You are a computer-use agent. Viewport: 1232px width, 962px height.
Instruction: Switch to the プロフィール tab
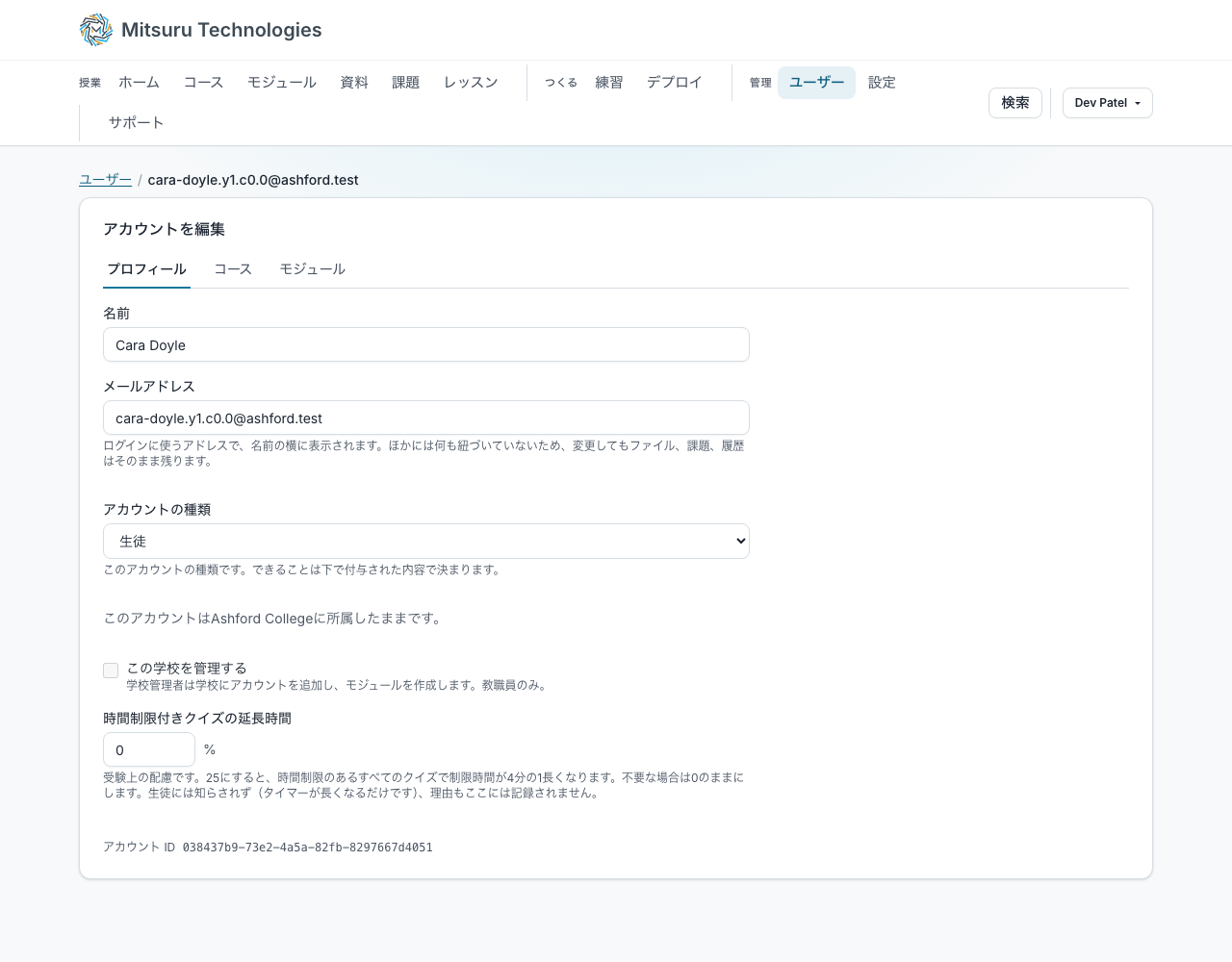146,269
